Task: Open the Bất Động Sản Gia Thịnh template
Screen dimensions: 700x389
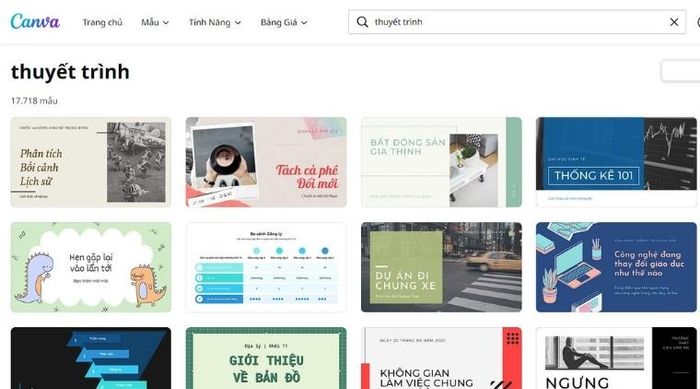Action: (441, 162)
